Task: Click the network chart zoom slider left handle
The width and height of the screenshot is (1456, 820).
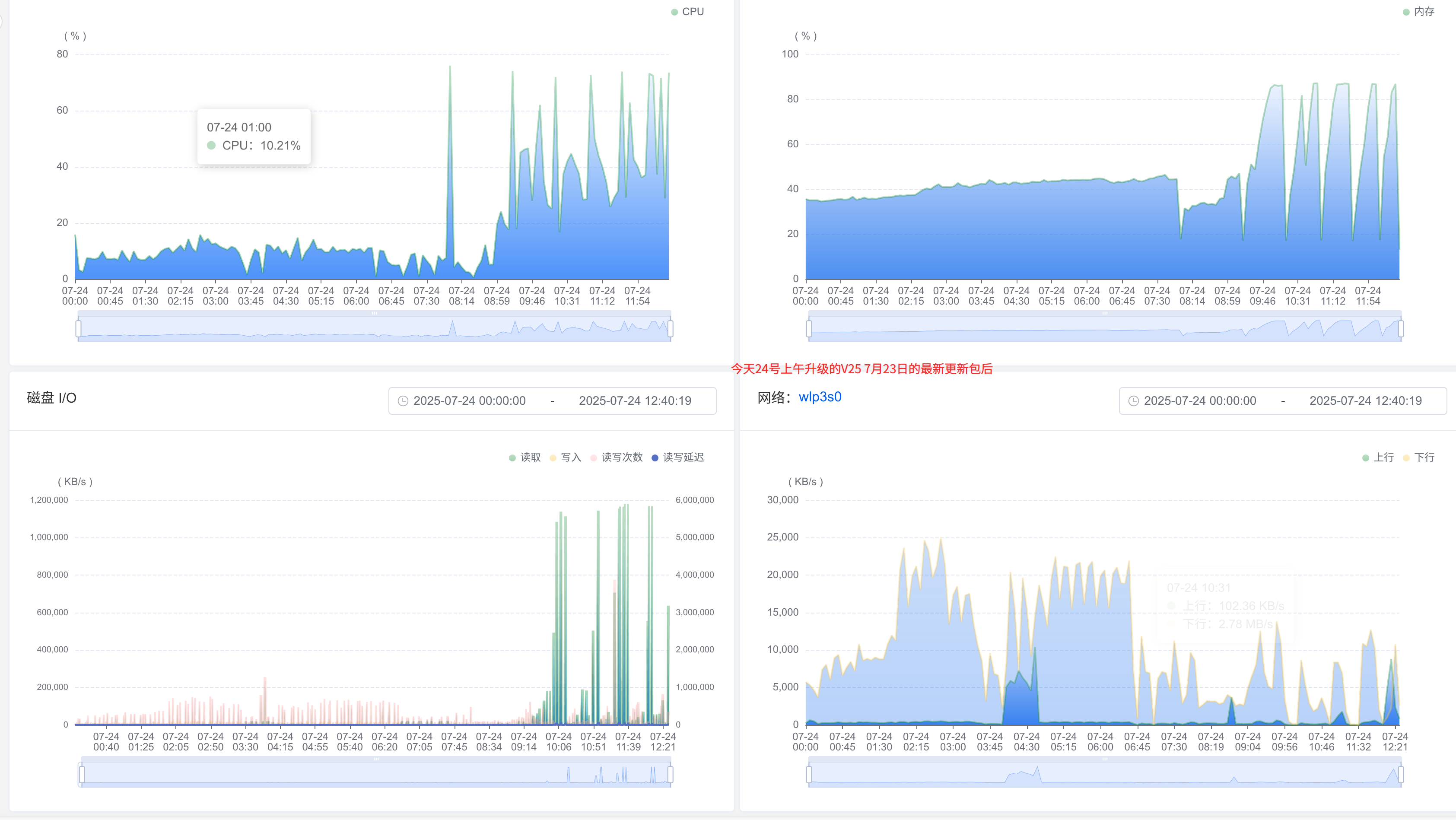Action: (809, 774)
